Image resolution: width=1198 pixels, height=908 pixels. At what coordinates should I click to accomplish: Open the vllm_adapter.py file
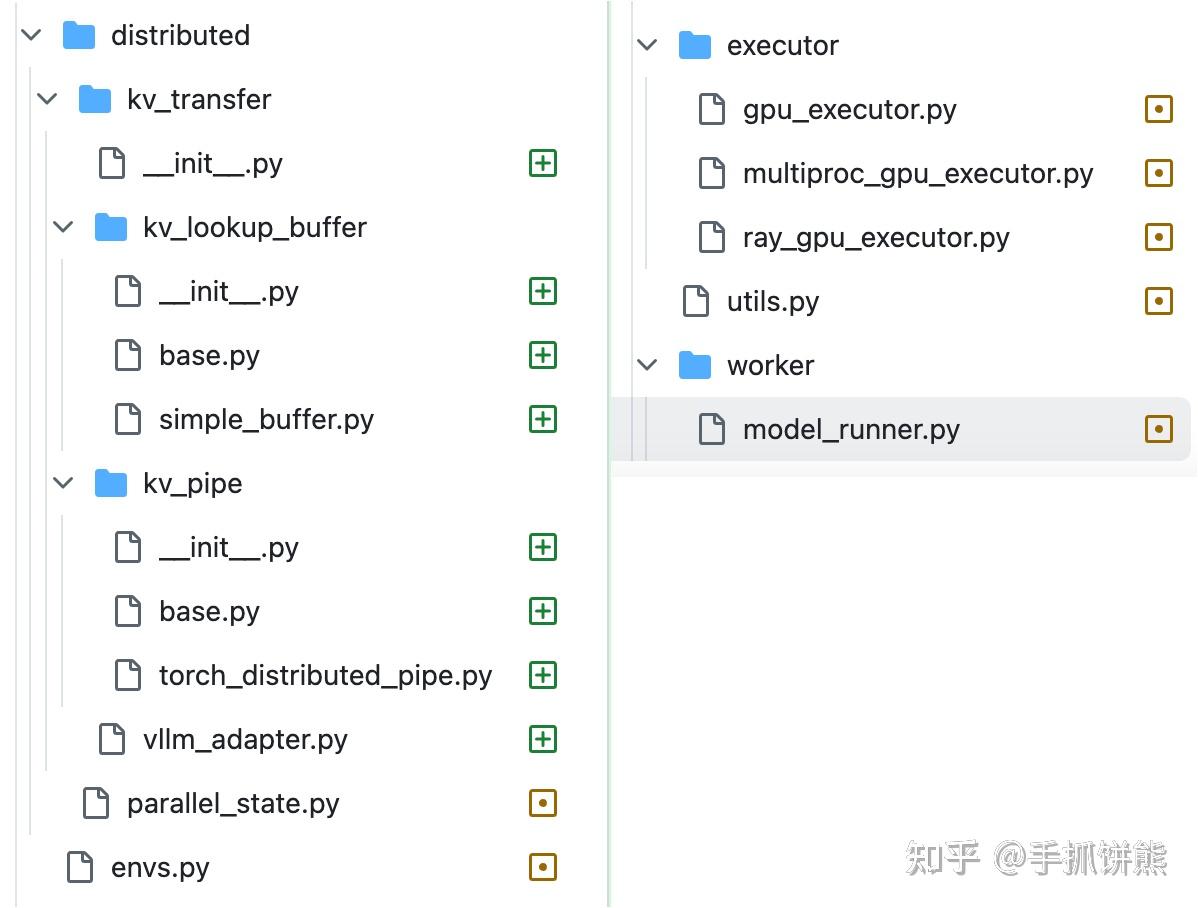tap(245, 740)
